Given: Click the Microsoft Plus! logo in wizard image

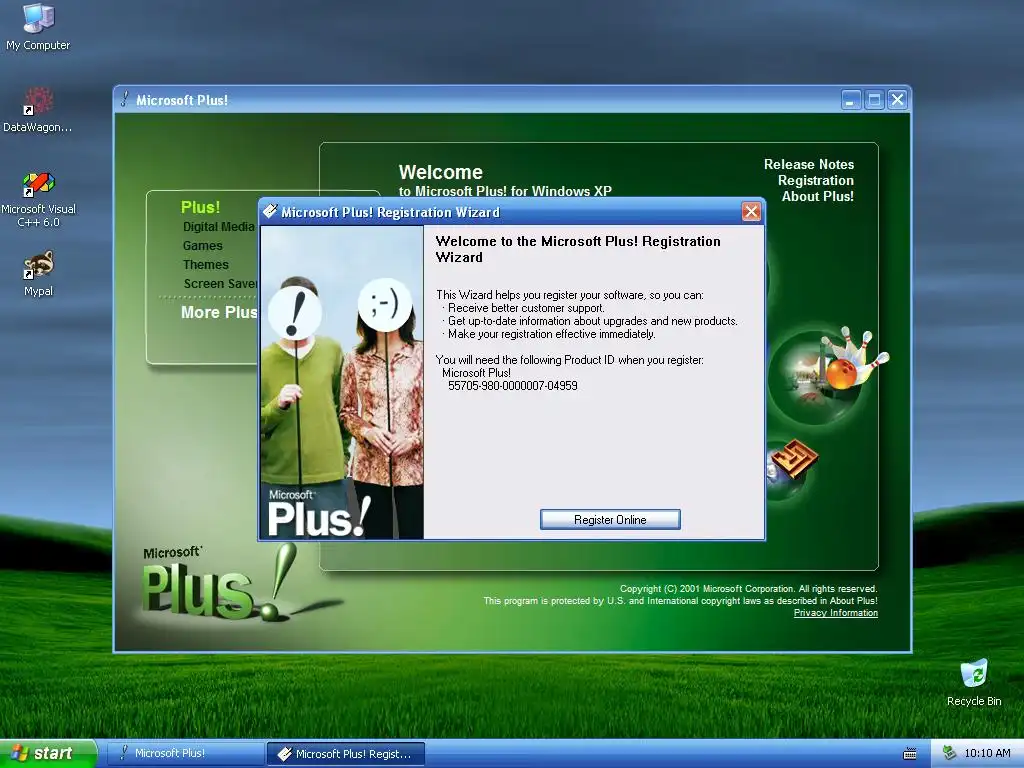Looking at the screenshot, I should 318,513.
